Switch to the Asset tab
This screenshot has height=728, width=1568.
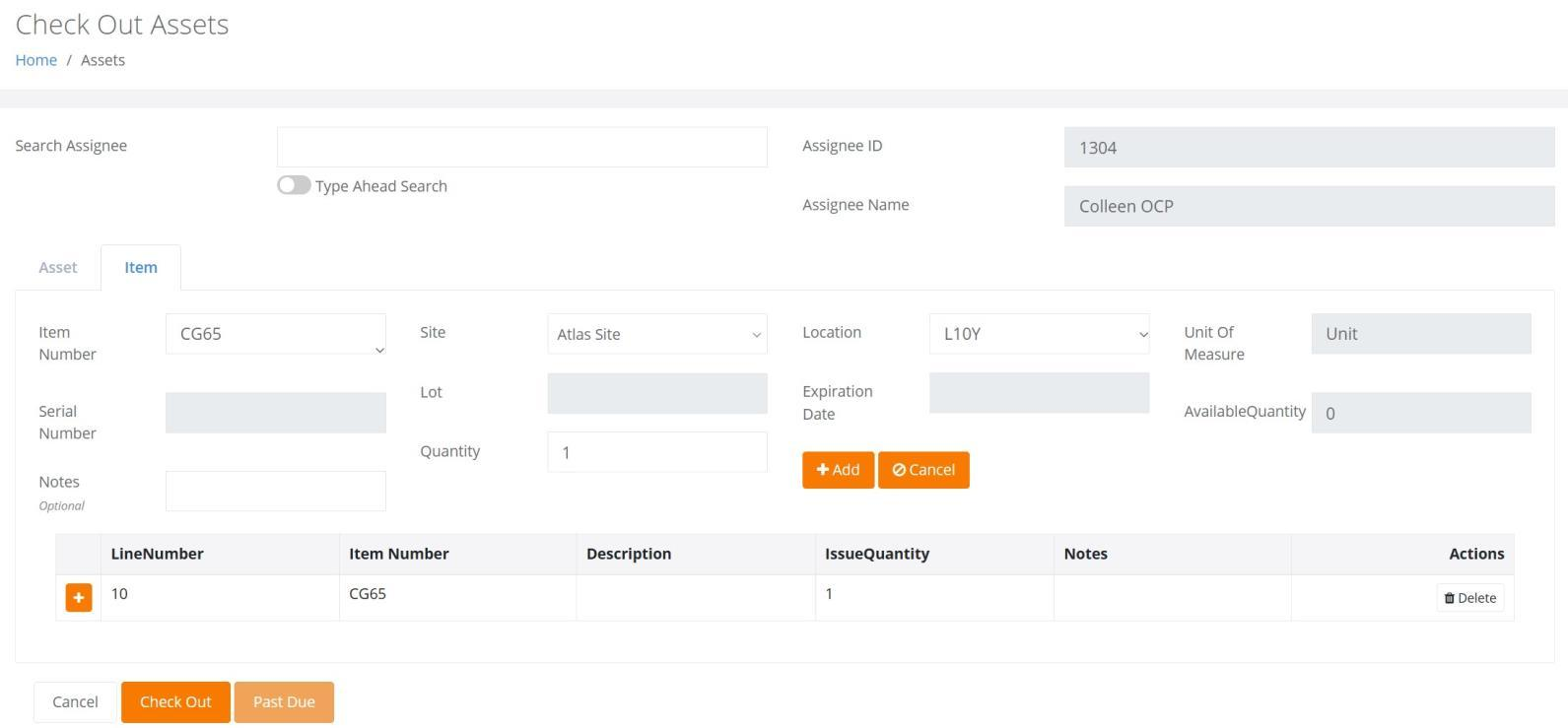[x=58, y=267]
